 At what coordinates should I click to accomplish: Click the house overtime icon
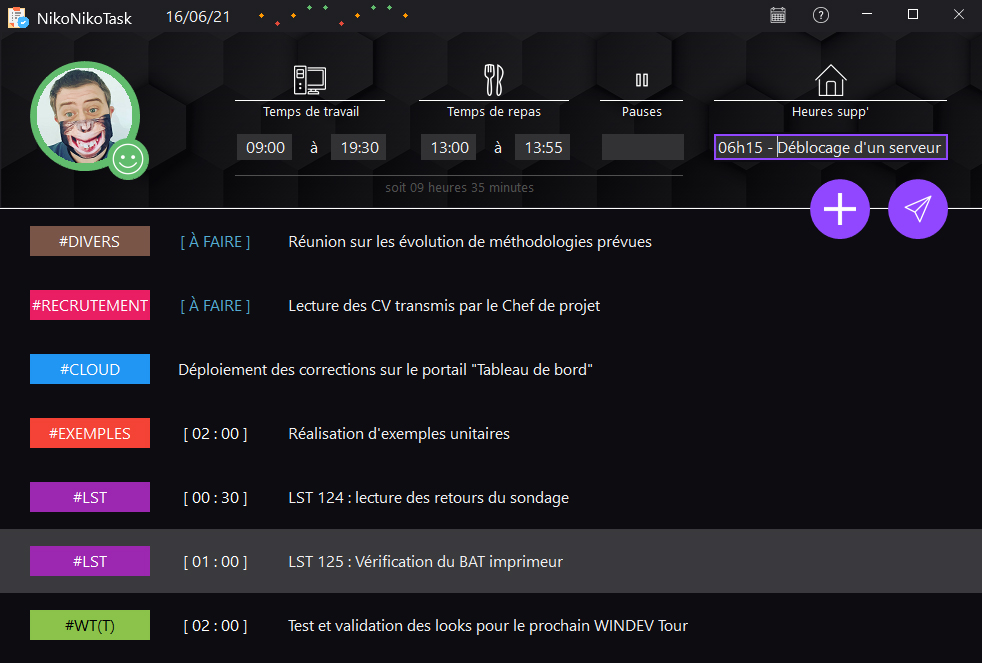830,79
